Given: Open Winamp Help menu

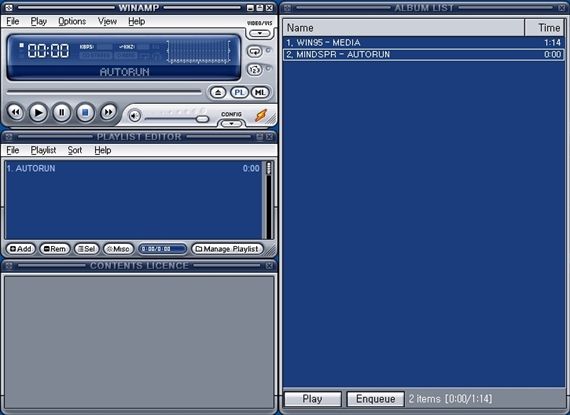Looking at the screenshot, I should pyautogui.click(x=137, y=21).
